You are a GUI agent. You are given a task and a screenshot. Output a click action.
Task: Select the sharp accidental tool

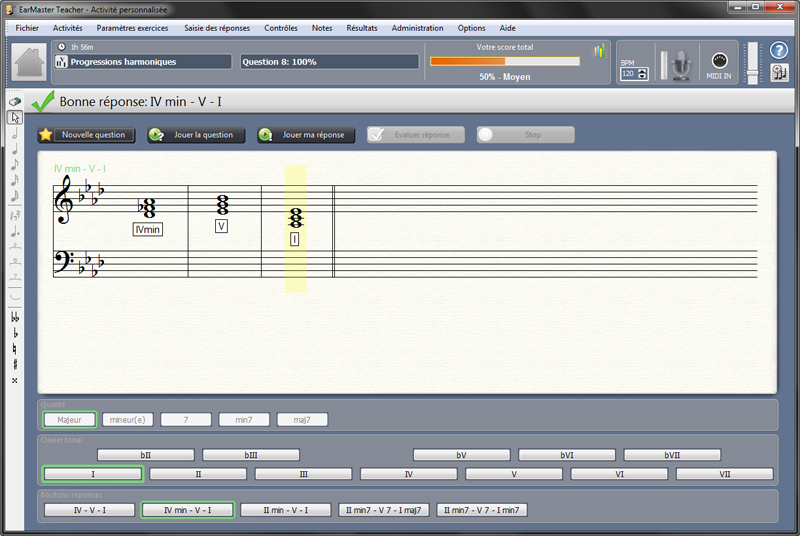(15, 364)
